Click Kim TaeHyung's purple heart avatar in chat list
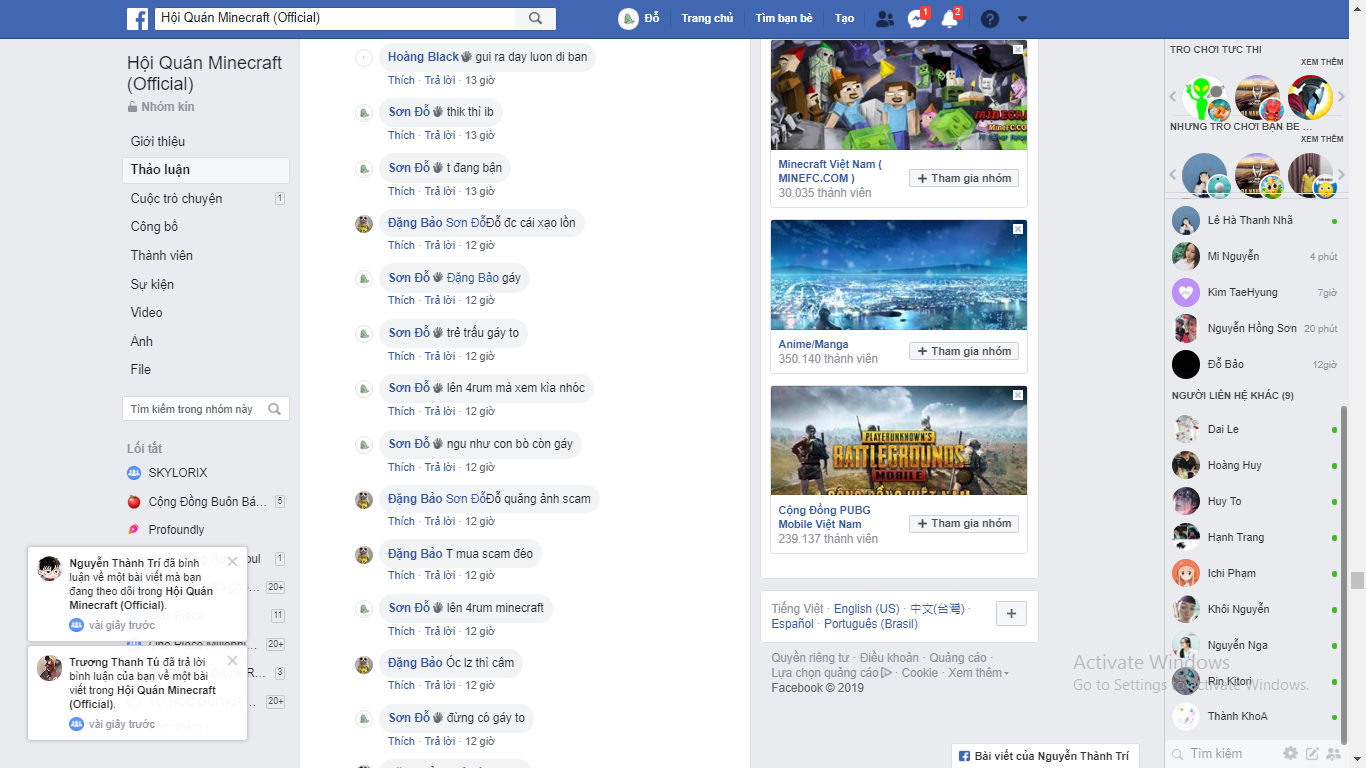Viewport: 1366px width, 768px height. [x=1186, y=292]
